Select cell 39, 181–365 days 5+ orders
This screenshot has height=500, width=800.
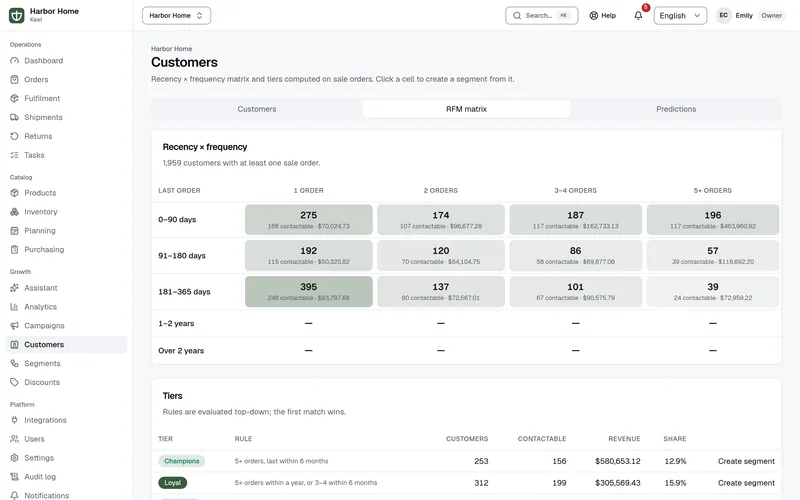tap(713, 292)
